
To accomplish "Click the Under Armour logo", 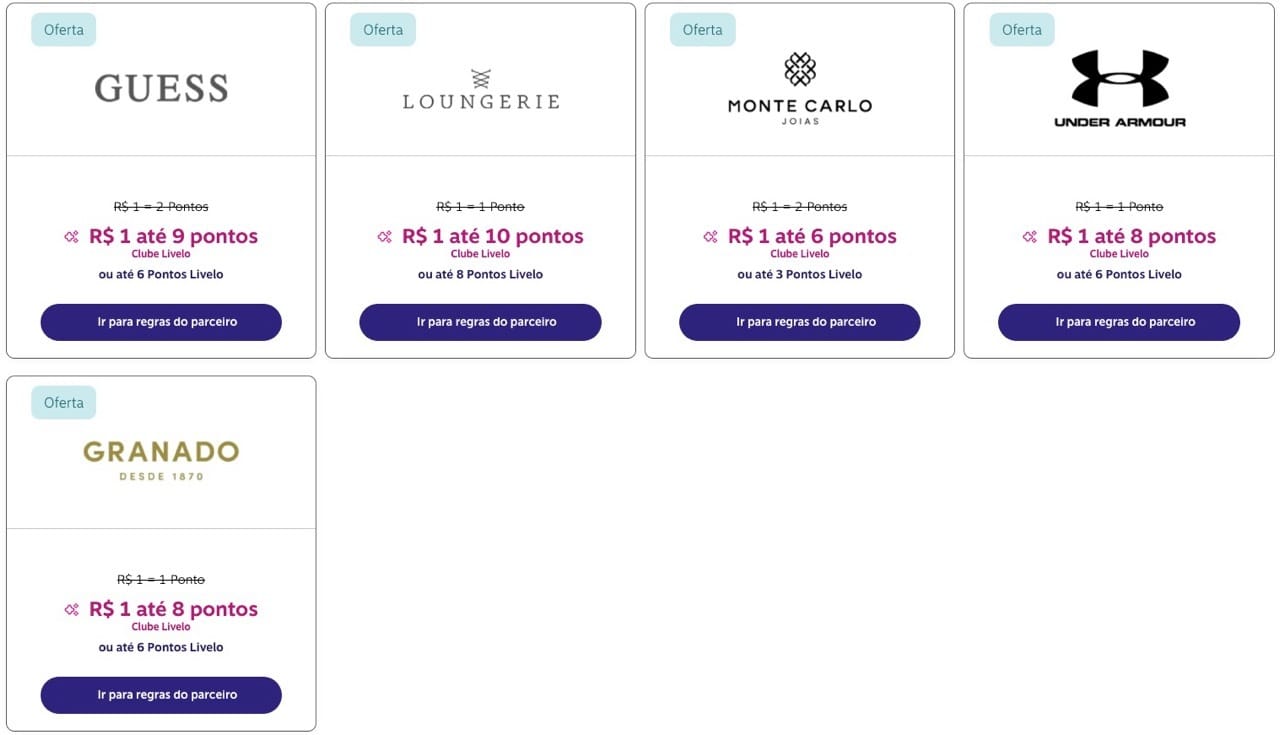I will pyautogui.click(x=1120, y=89).
